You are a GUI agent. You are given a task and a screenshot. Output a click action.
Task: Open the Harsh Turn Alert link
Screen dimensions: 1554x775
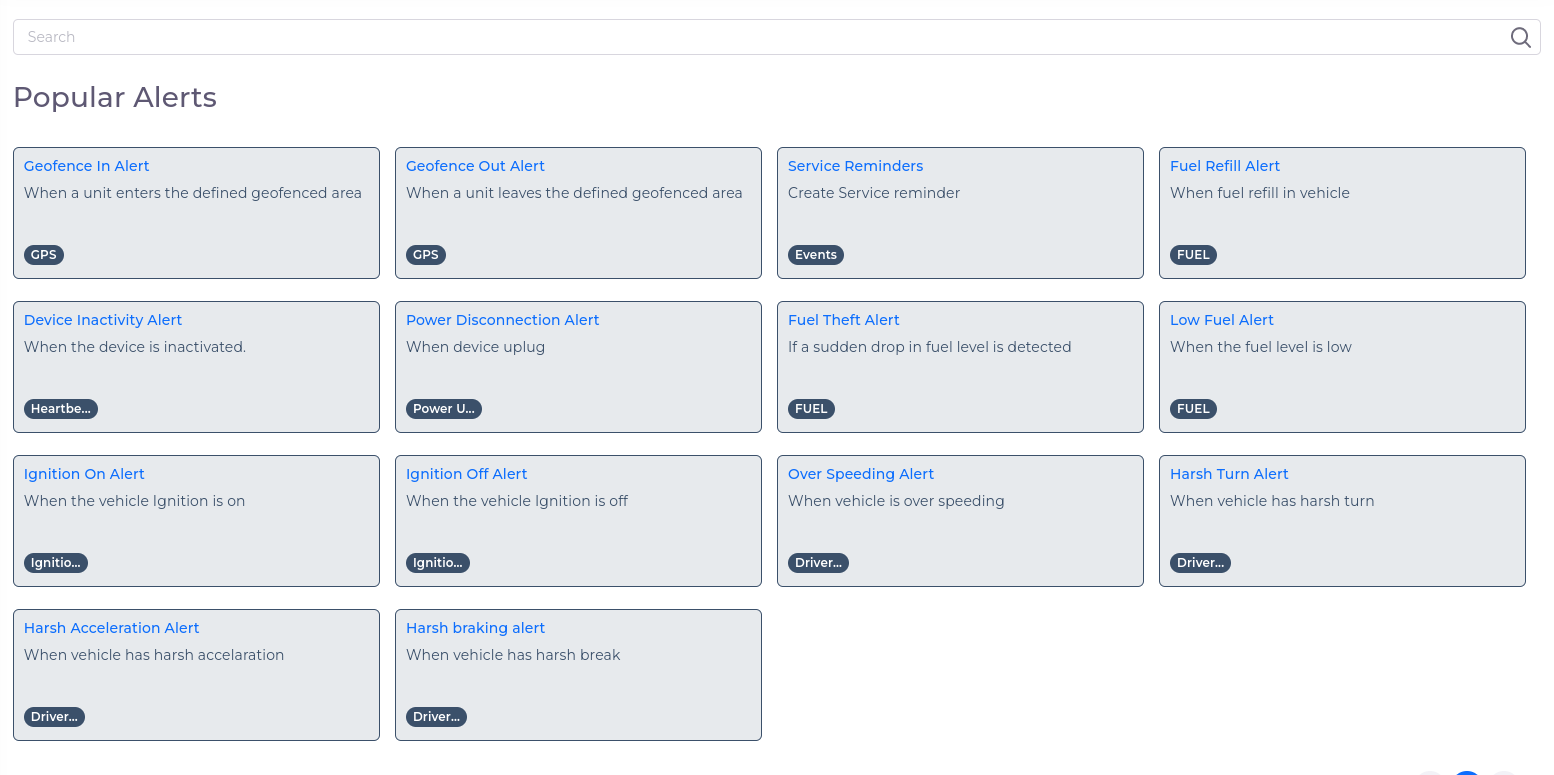pos(1229,474)
